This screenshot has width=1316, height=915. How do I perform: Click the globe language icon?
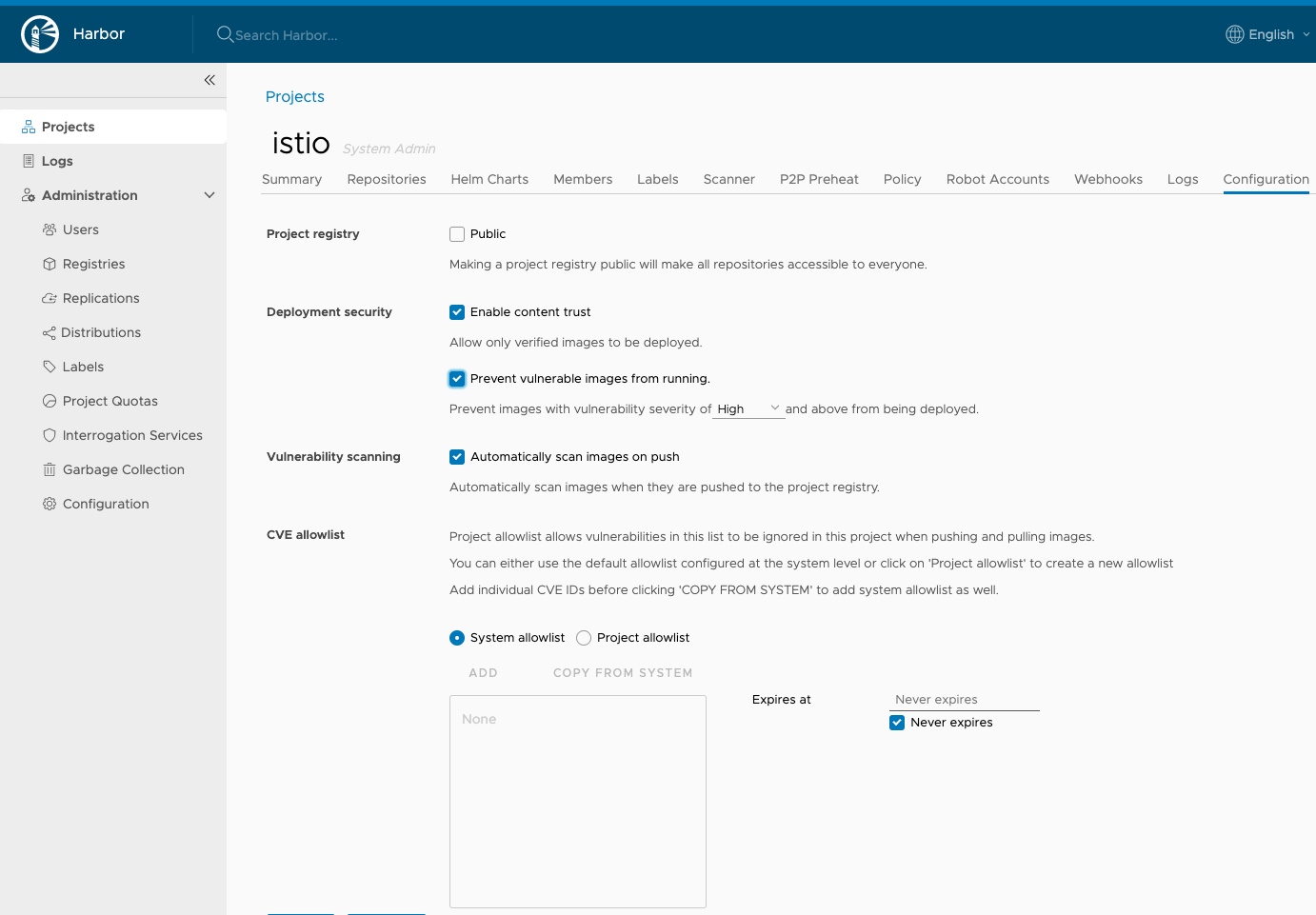(x=1234, y=34)
